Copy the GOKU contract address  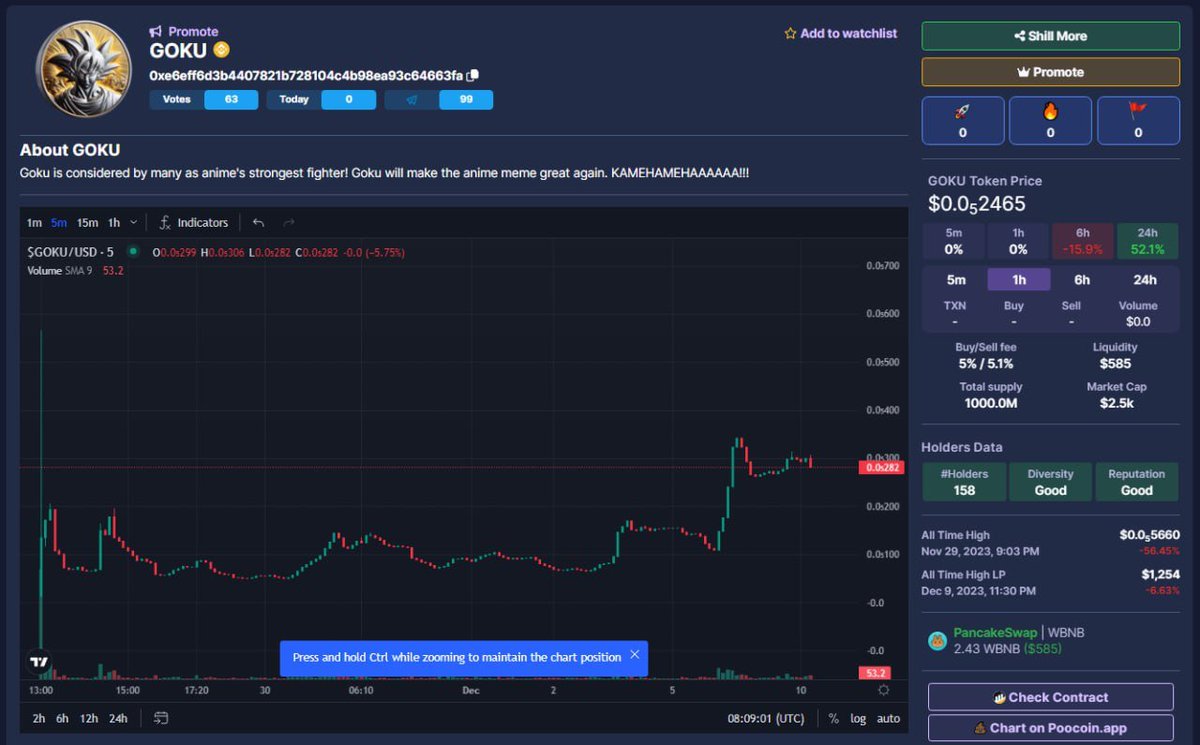[x=474, y=75]
